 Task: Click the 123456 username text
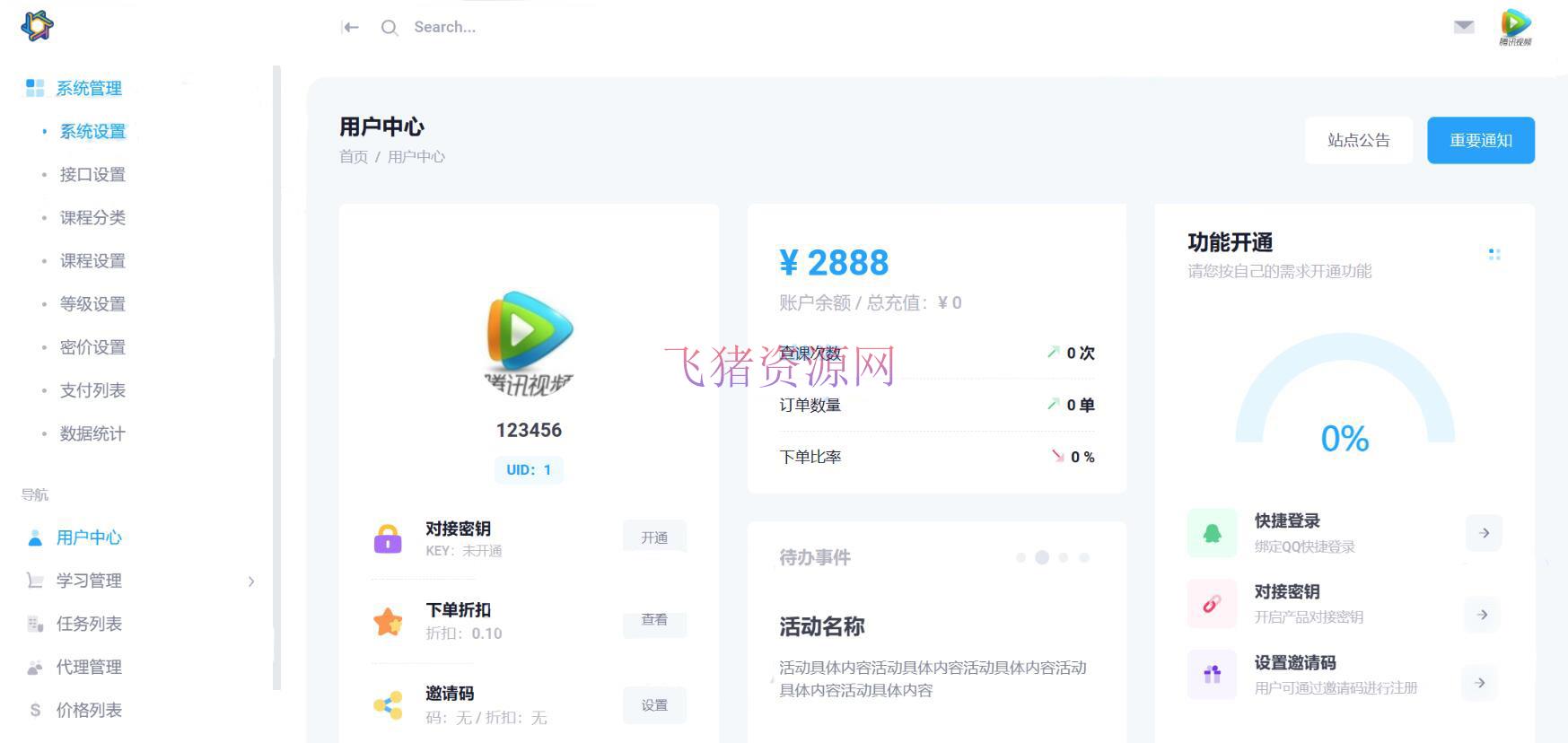[x=529, y=430]
